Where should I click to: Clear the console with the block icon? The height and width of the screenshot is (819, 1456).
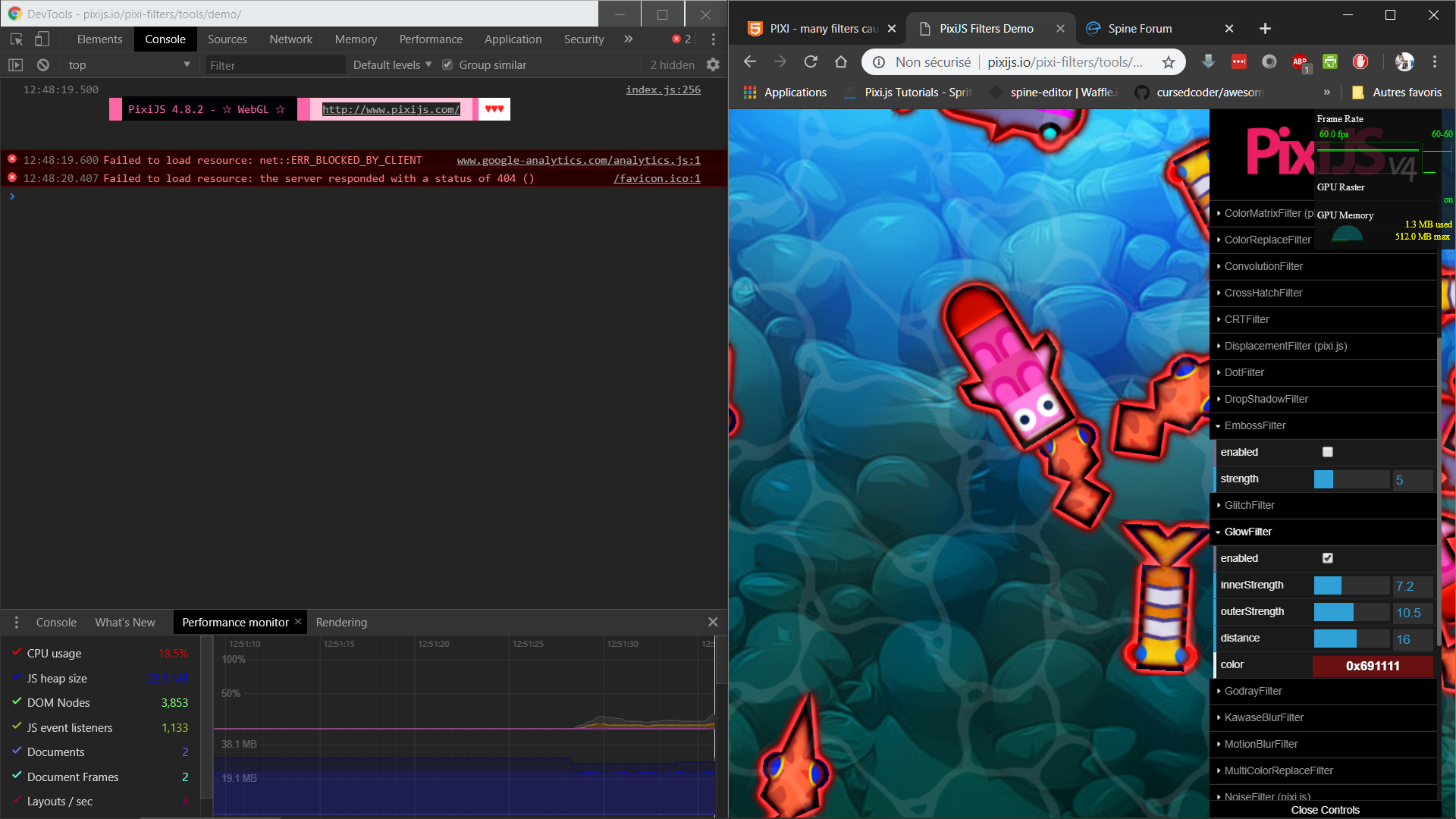[x=43, y=65]
